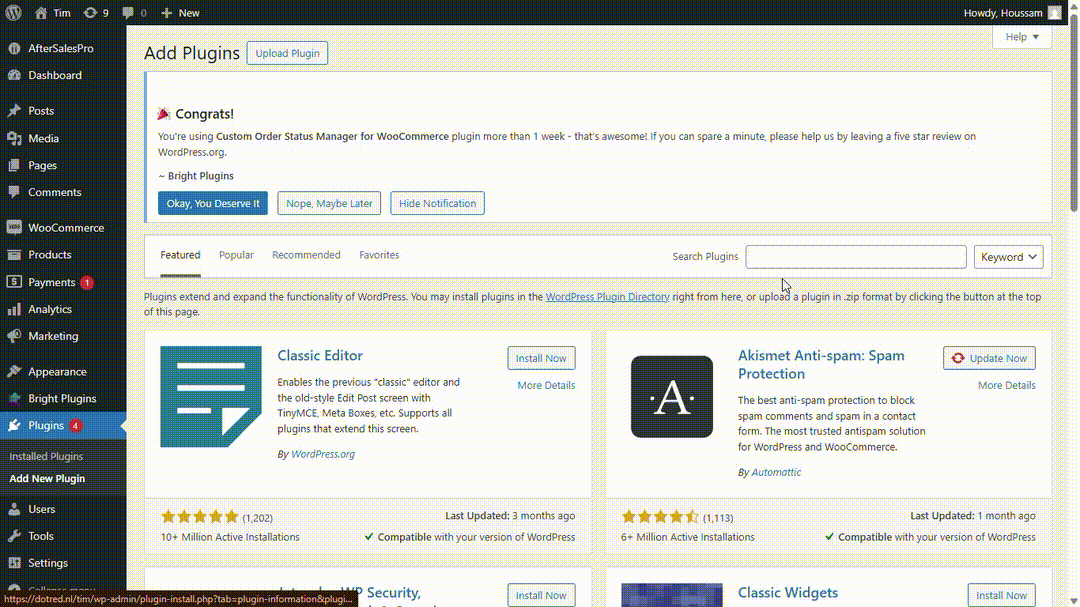This screenshot has width=1080, height=607.
Task: Open Installed Plugins submenu item
Action: 46,456
